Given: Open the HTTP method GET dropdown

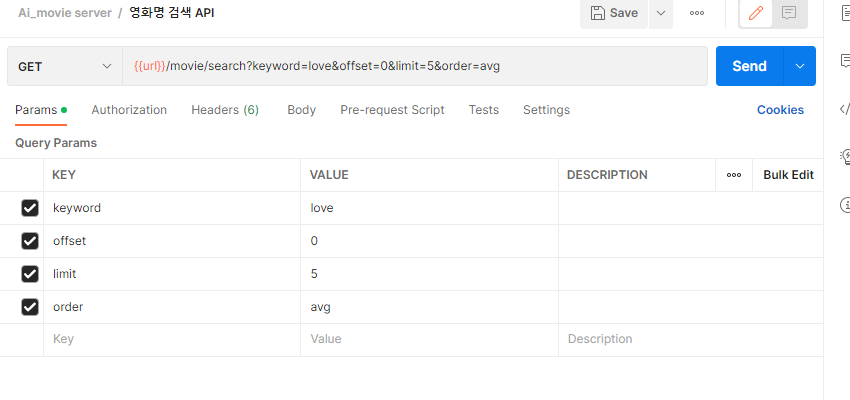Looking at the screenshot, I should 65,67.
